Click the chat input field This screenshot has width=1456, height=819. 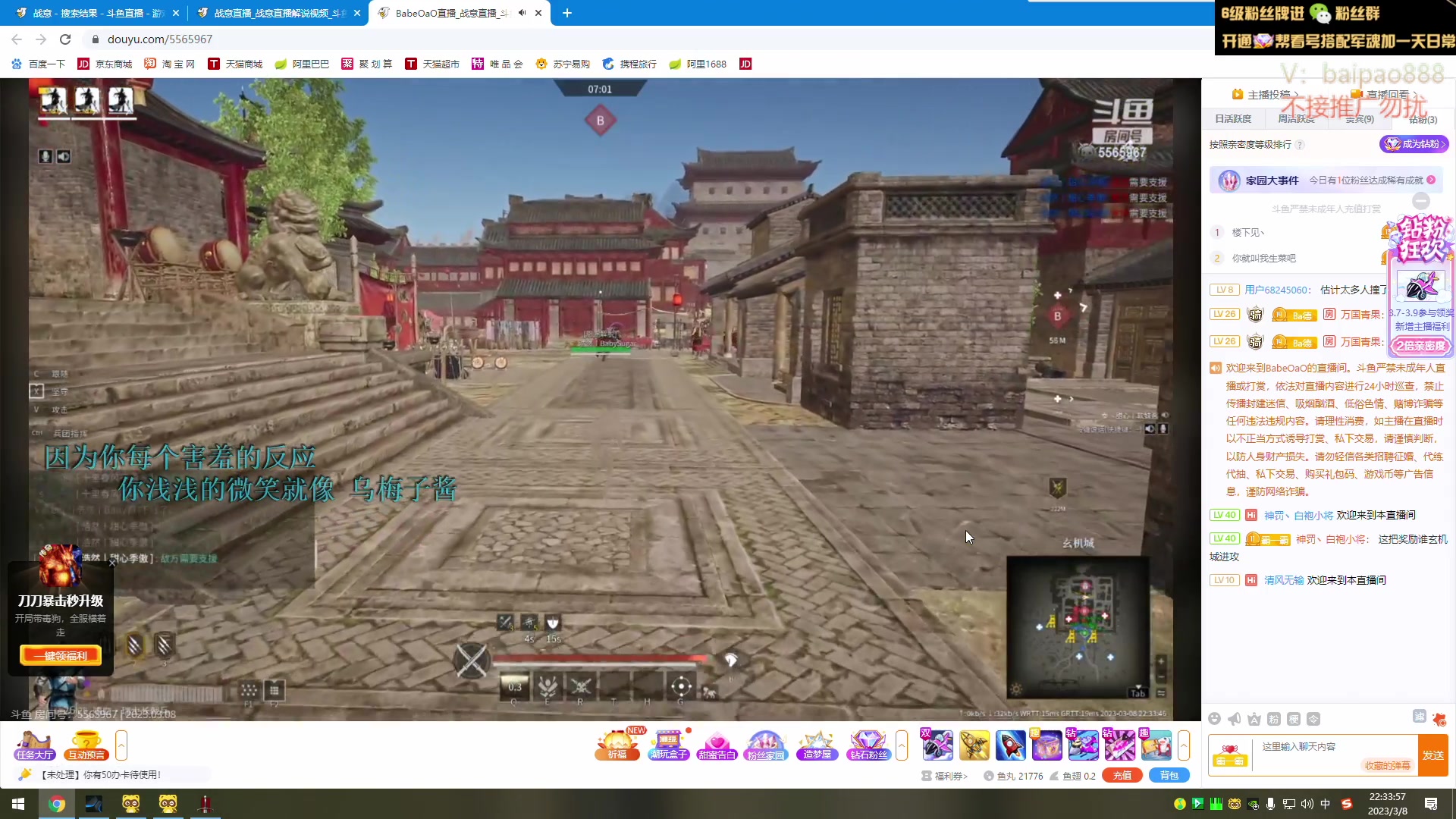pos(1335,755)
